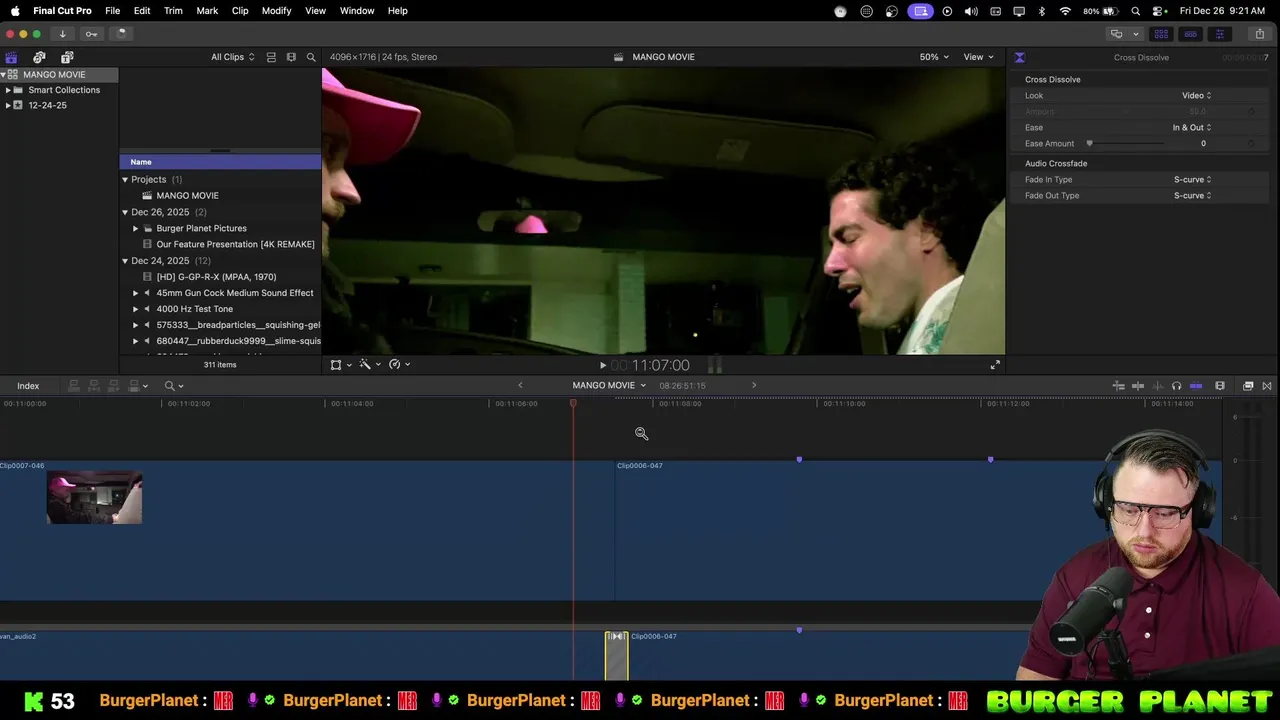The image size is (1280, 720).
Task: Open Fade Out Type S-curve popup
Action: point(1192,195)
